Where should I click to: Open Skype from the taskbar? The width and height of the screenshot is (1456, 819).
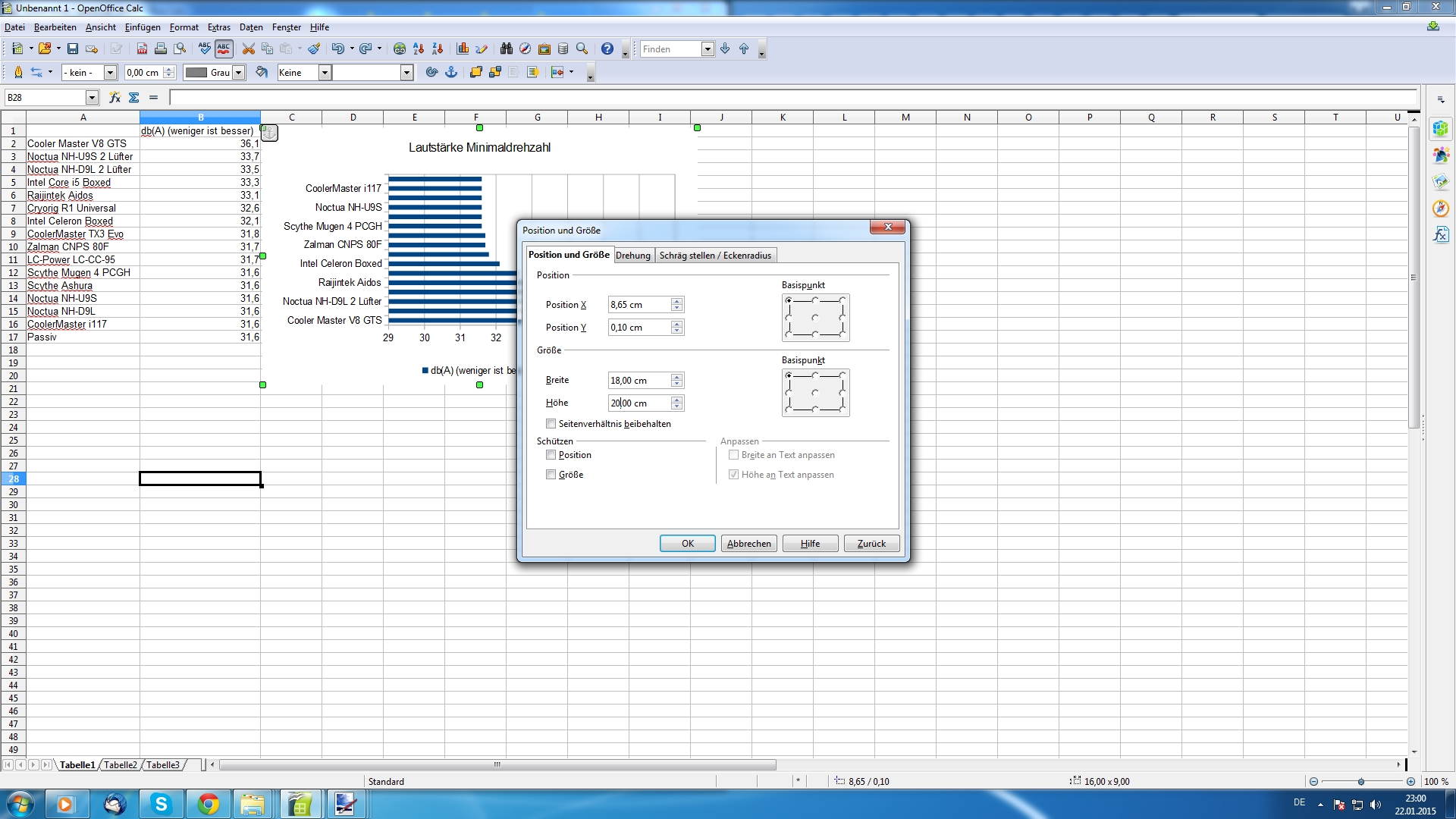(161, 805)
